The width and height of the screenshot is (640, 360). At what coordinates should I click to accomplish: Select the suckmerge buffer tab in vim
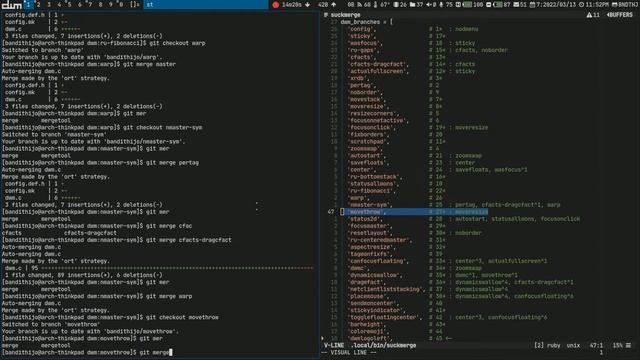click(345, 15)
